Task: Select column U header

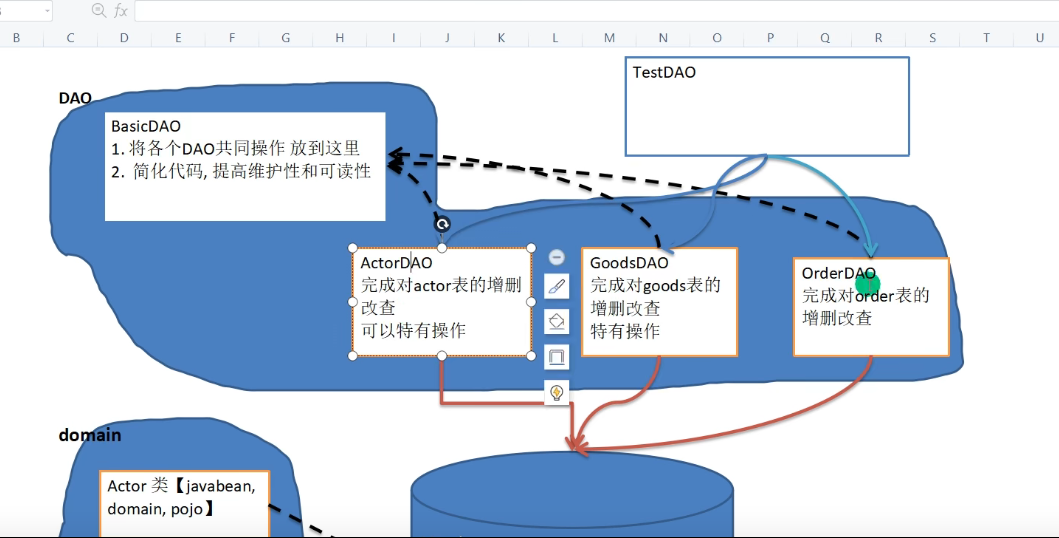Action: pyautogui.click(x=1039, y=38)
